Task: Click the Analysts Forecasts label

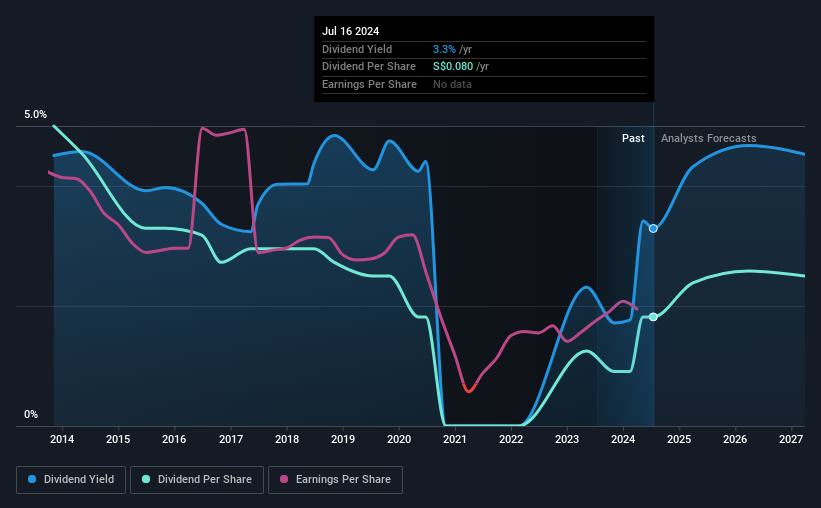Action: coord(708,138)
